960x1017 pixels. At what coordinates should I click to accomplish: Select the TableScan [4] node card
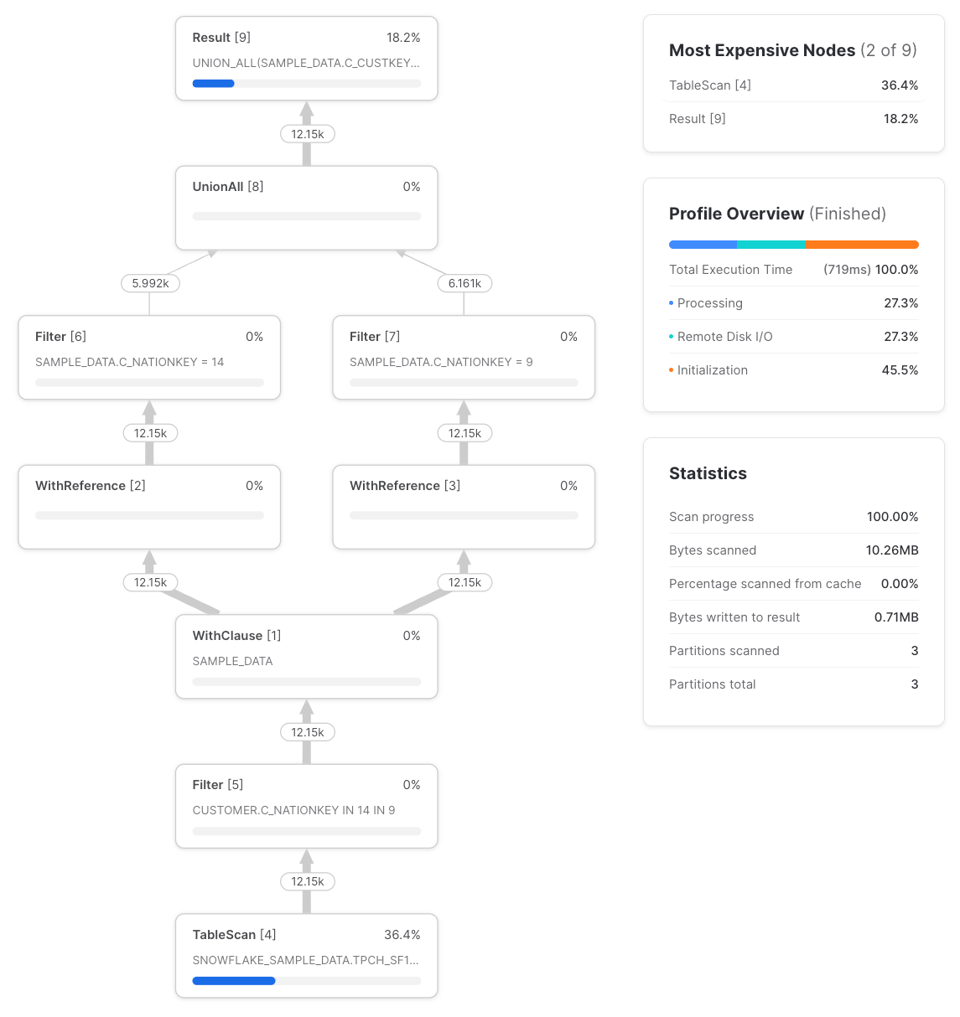coord(306,955)
